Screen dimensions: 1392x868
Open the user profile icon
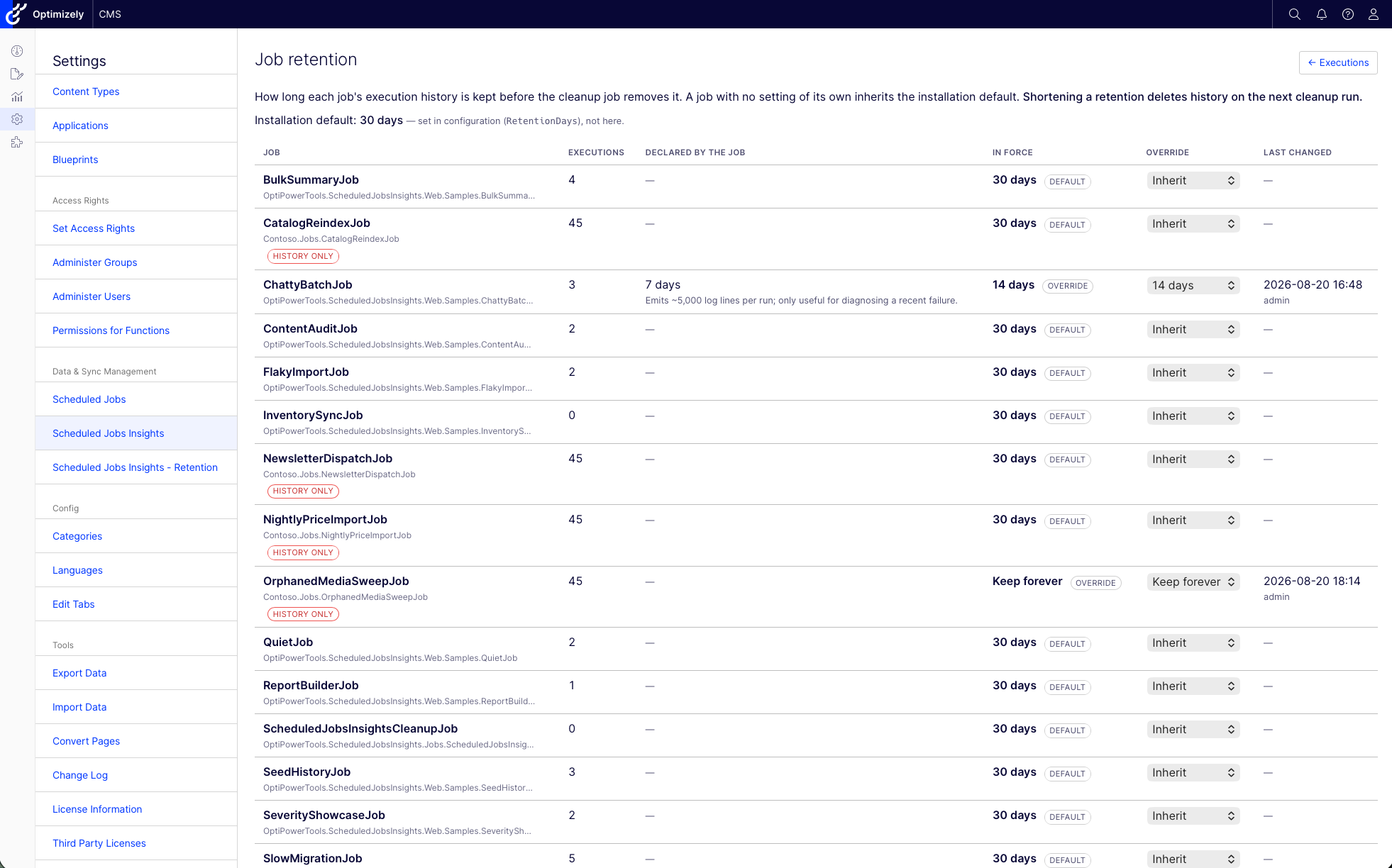coord(1374,14)
